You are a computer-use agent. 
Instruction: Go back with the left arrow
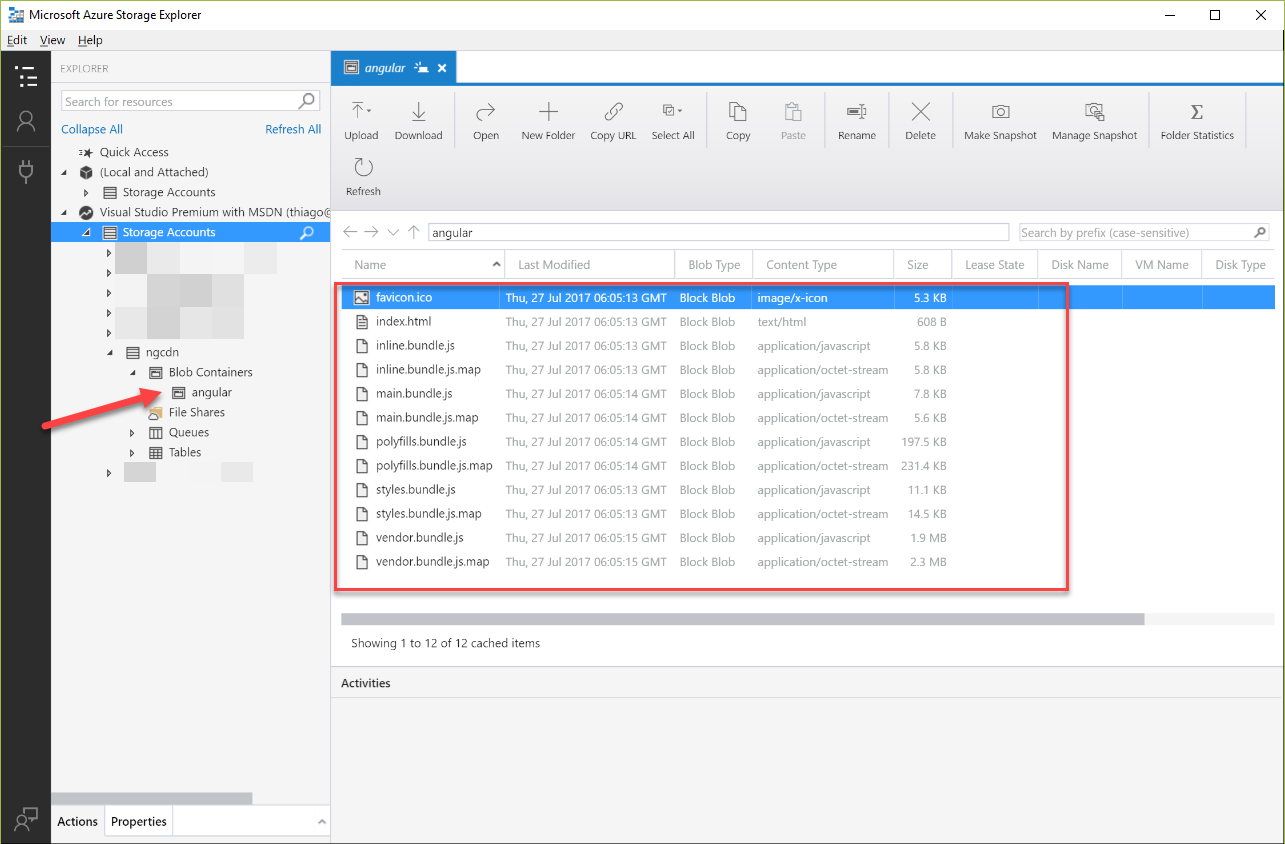[x=350, y=232]
